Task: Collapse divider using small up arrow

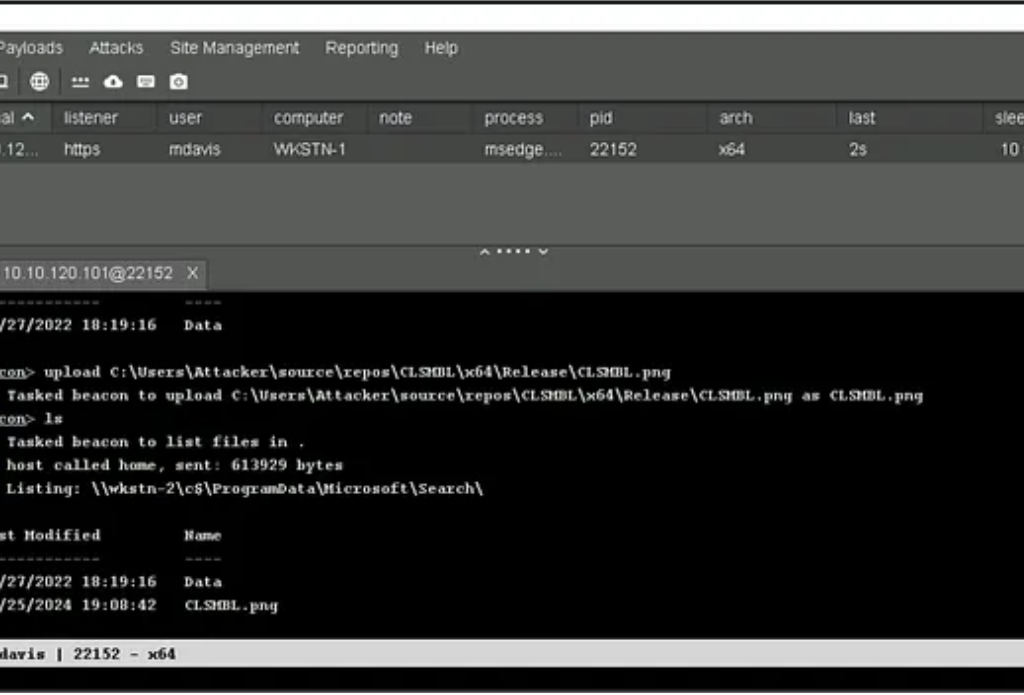Action: (x=485, y=251)
